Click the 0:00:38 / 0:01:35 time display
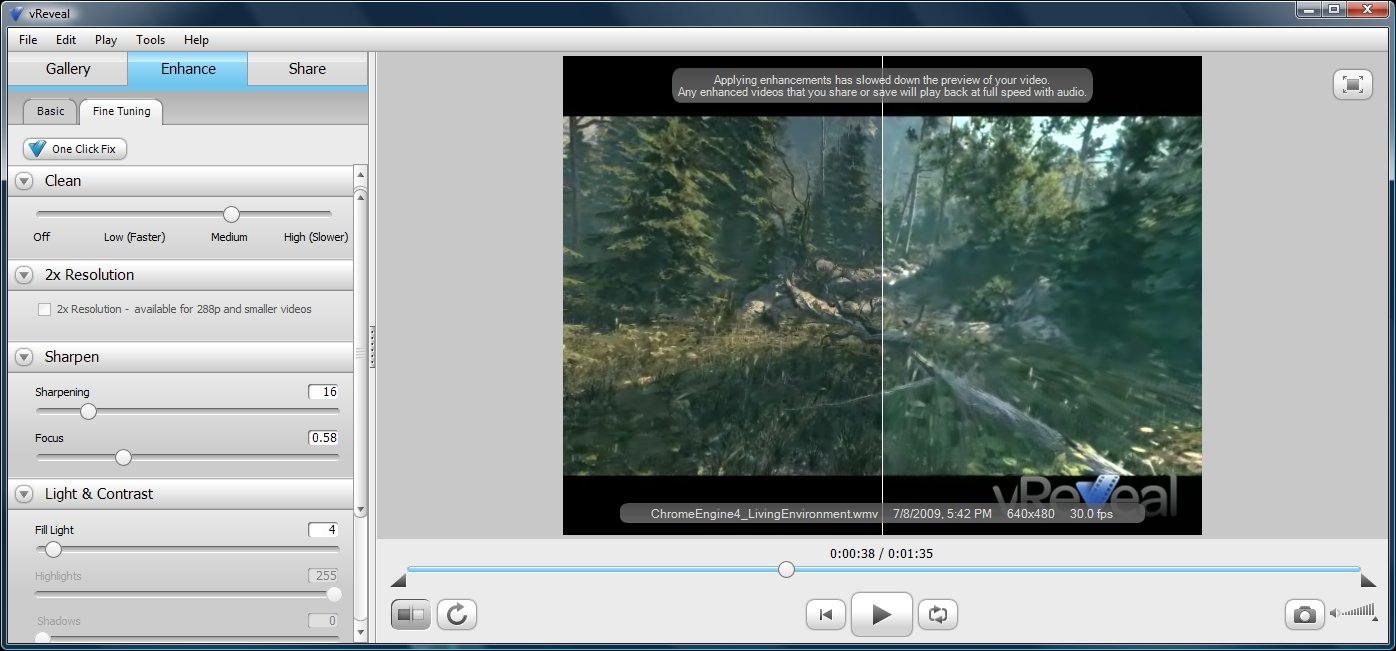 tap(881, 553)
